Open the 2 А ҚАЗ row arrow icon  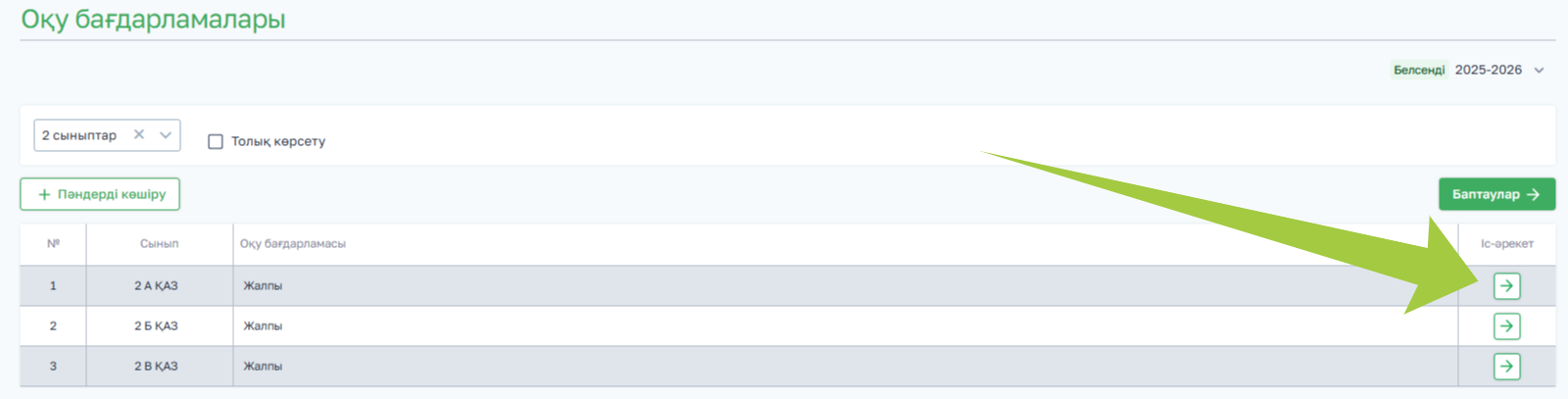pyautogui.click(x=1506, y=286)
